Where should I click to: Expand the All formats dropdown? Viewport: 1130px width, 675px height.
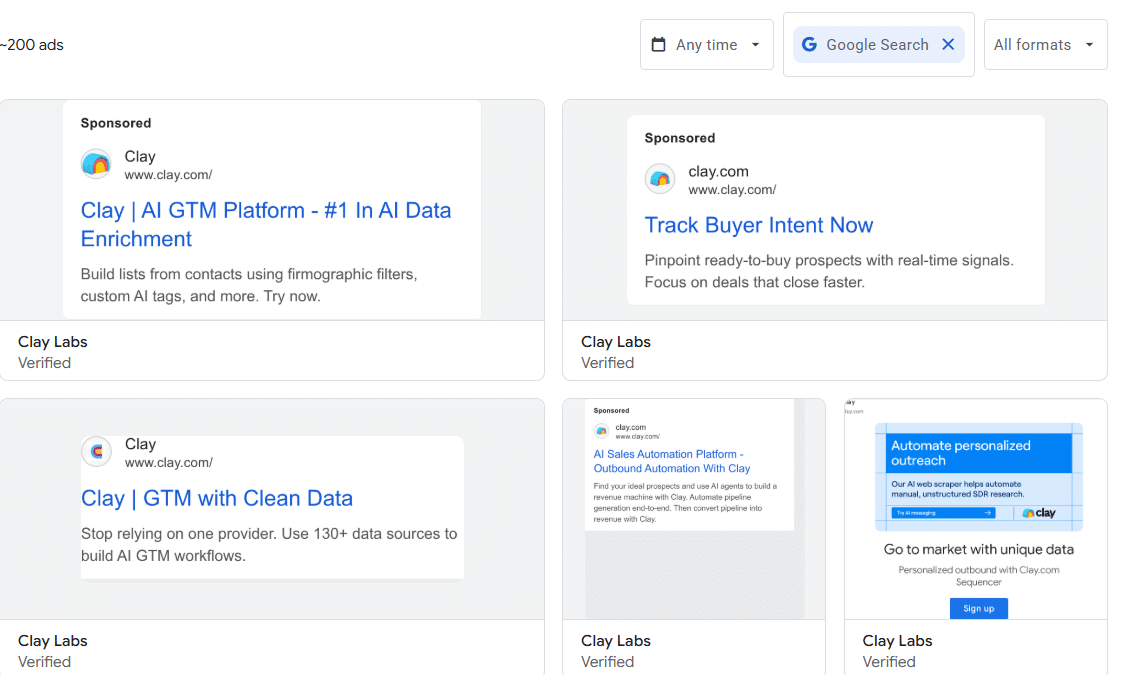1044,45
